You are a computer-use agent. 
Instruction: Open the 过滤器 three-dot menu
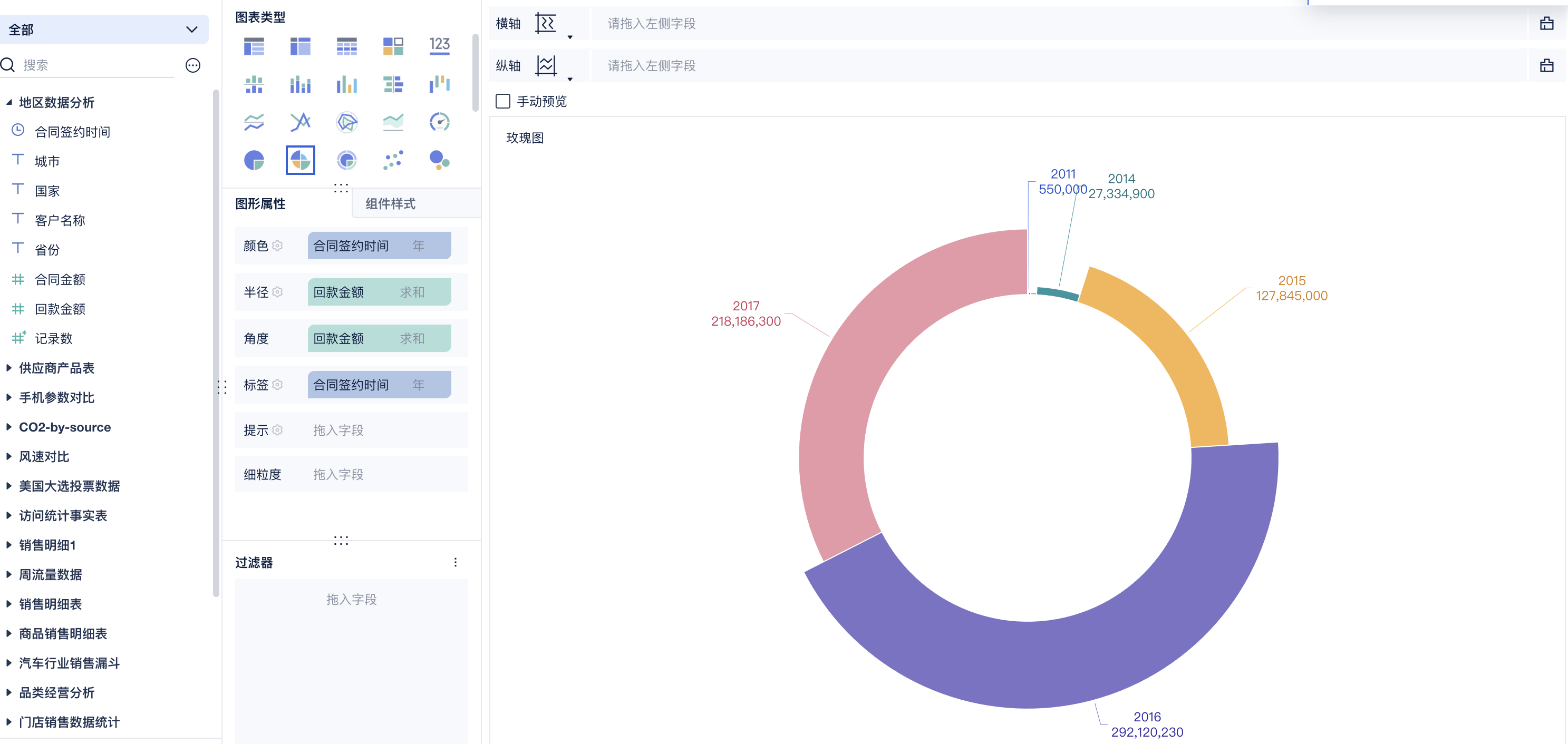[x=454, y=562]
